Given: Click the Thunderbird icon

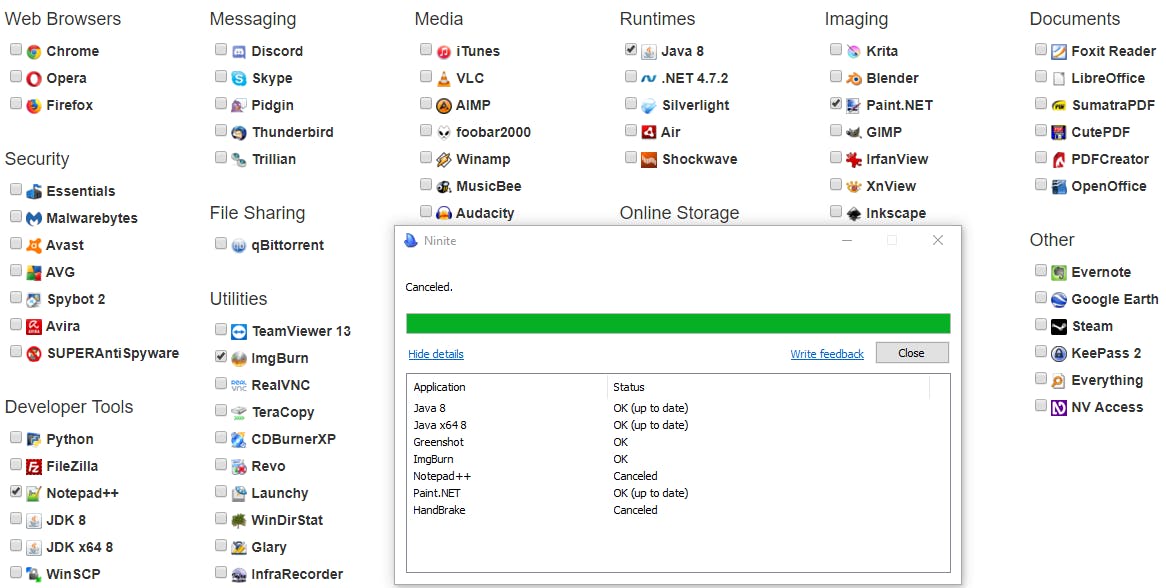Looking at the screenshot, I should point(239,133).
